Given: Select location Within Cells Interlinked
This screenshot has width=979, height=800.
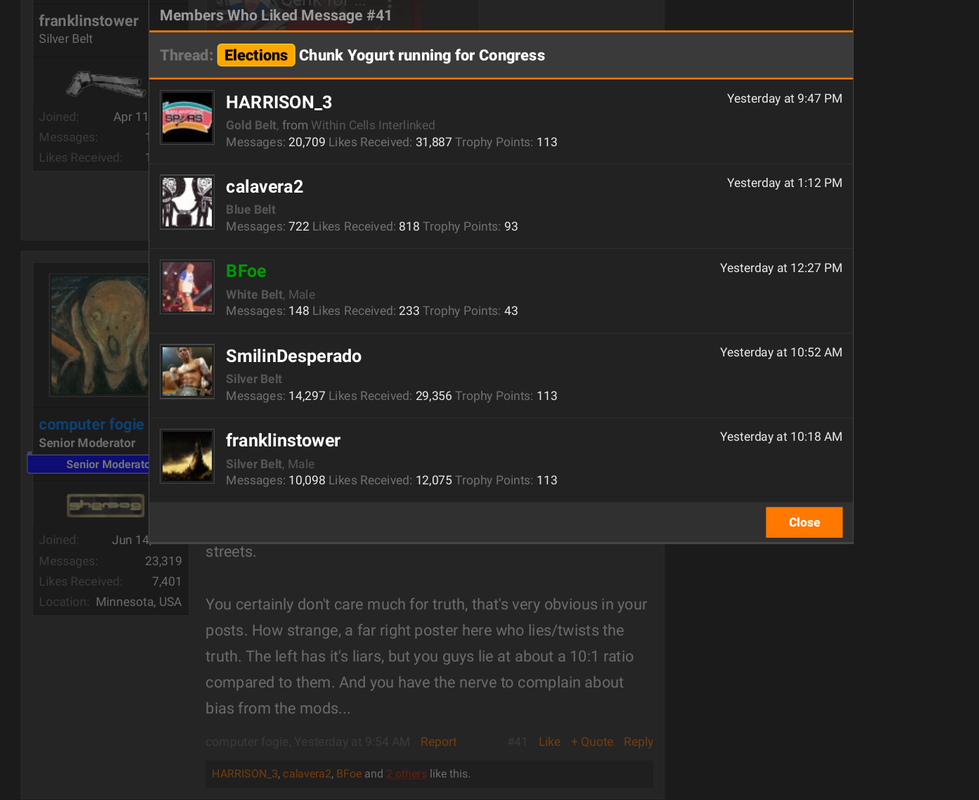Looking at the screenshot, I should [373, 125].
